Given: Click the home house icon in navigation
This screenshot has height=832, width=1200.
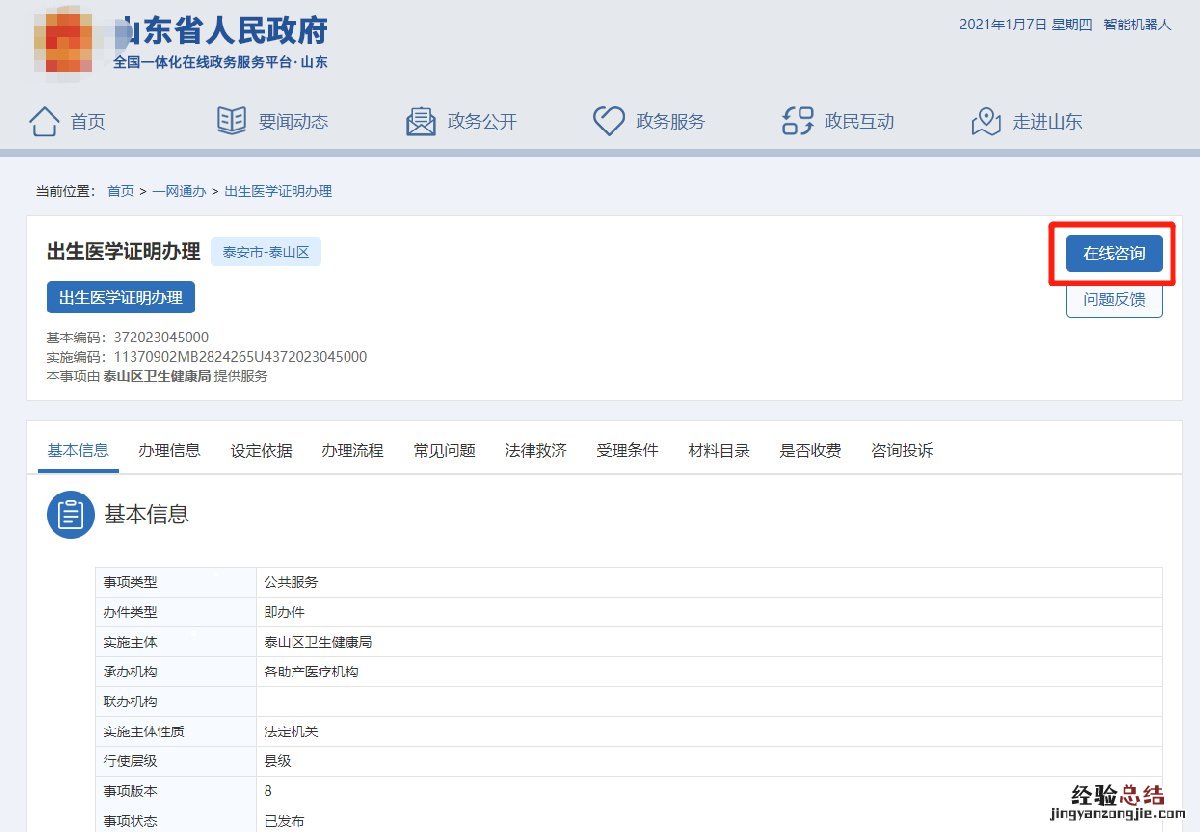Looking at the screenshot, I should tap(45, 121).
